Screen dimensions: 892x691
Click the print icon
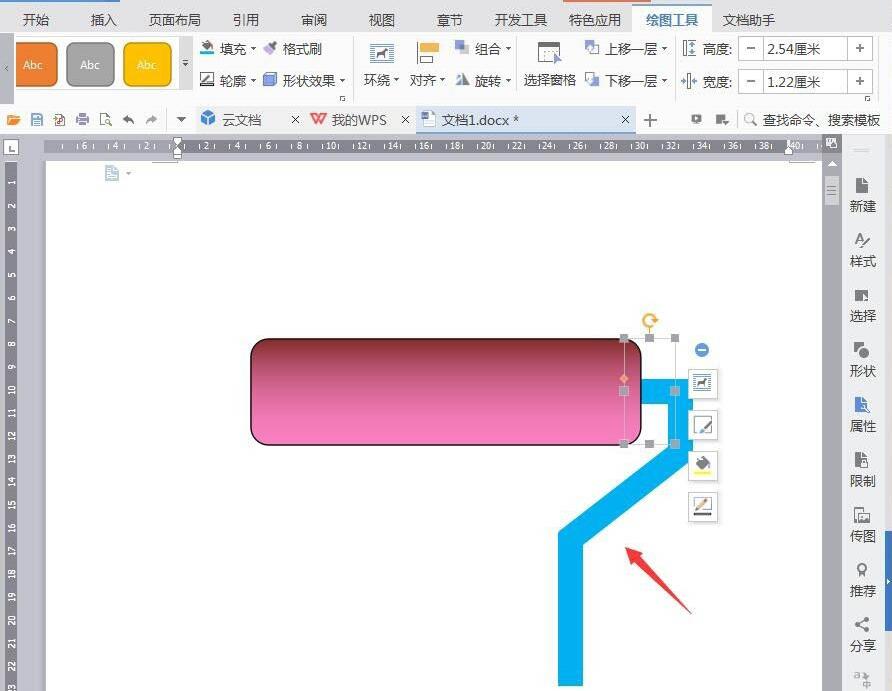pos(82,119)
